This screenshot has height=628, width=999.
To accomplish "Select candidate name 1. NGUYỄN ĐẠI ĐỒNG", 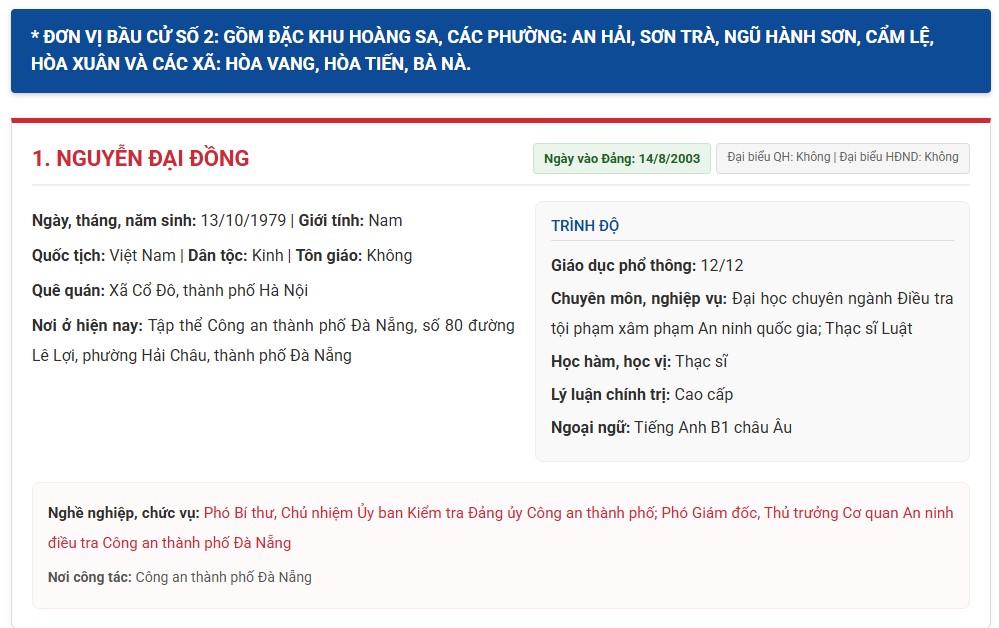I will pos(140,159).
